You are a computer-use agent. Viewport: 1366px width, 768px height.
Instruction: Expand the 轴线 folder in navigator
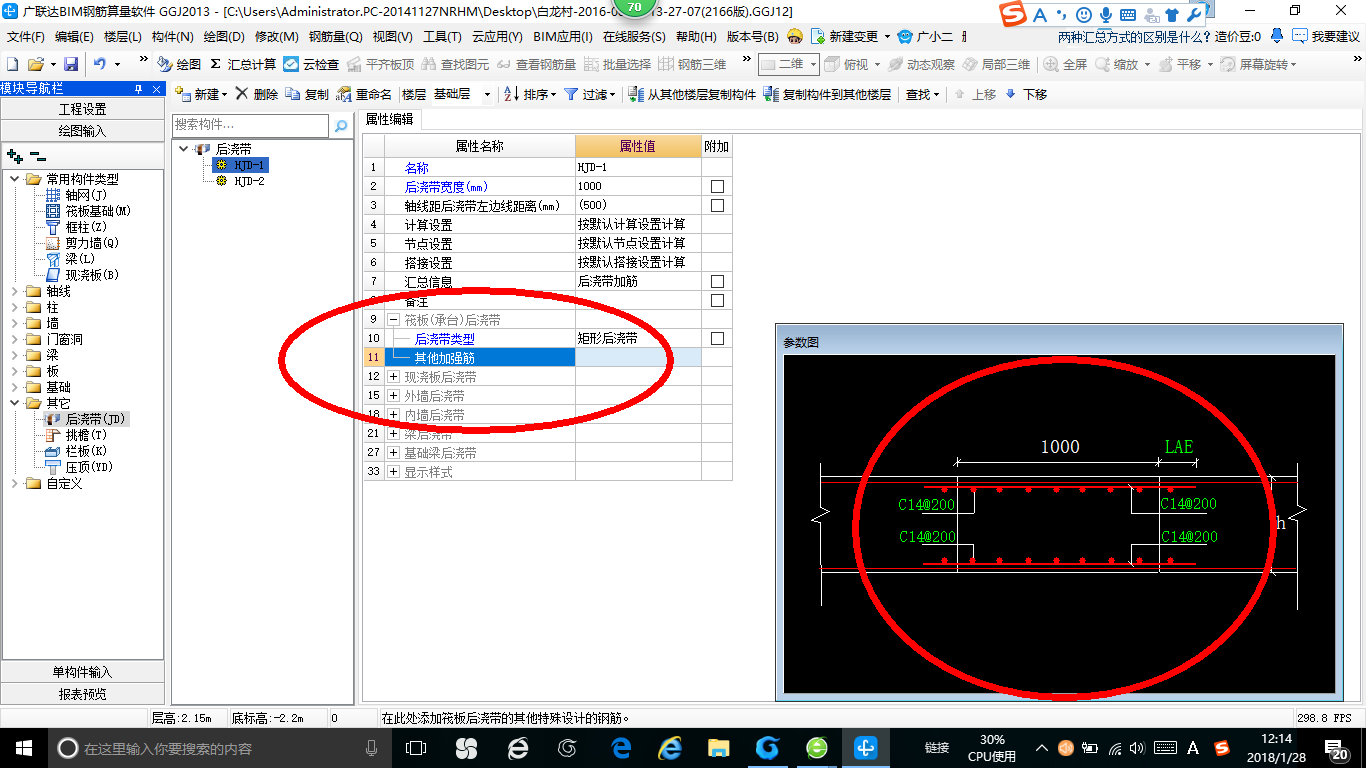tap(14, 291)
